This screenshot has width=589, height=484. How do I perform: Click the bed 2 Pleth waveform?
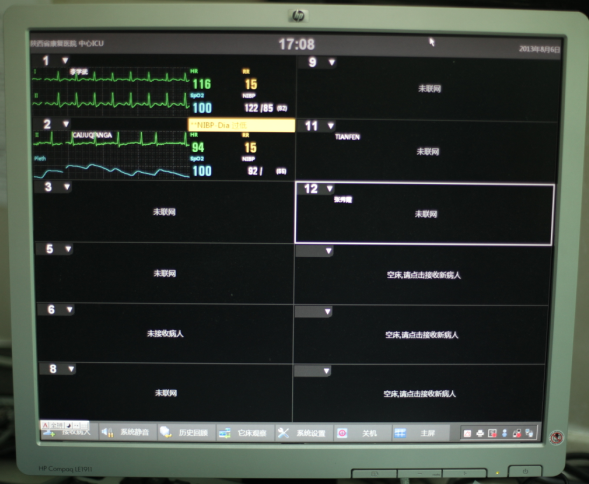[112, 171]
